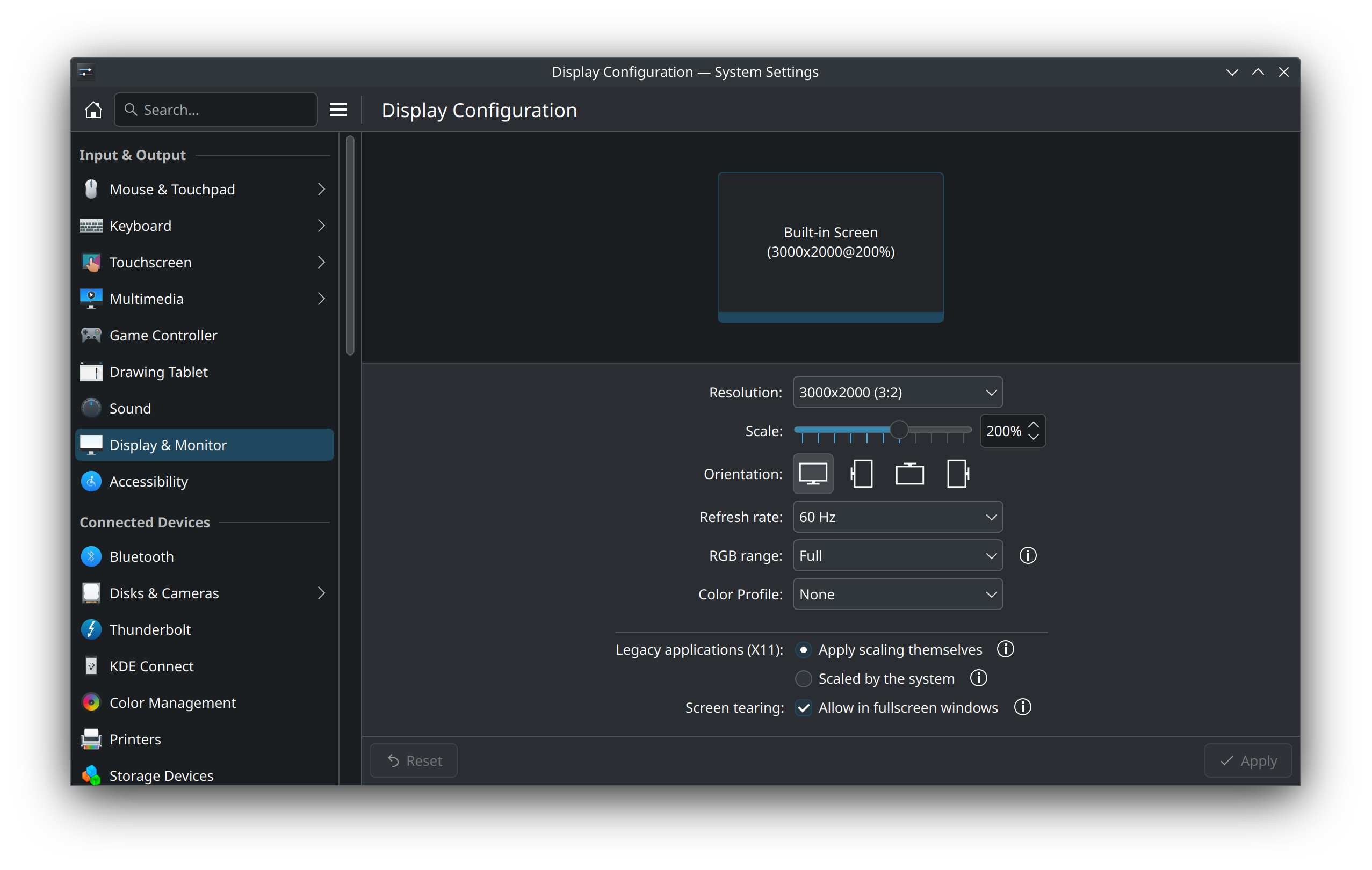Select Scaled by the system option

(803, 679)
